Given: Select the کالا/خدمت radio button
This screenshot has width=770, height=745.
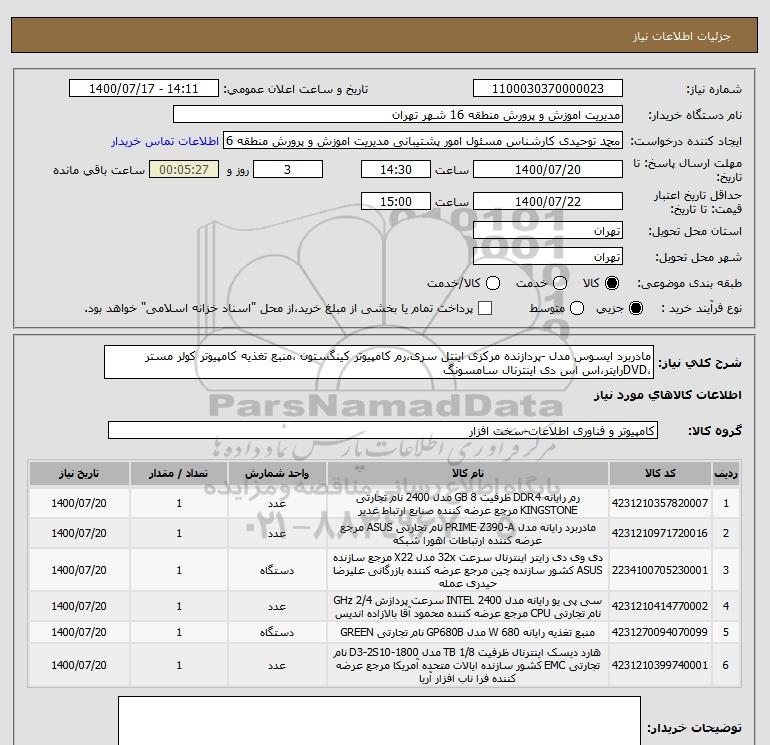Looking at the screenshot, I should click(x=493, y=283).
